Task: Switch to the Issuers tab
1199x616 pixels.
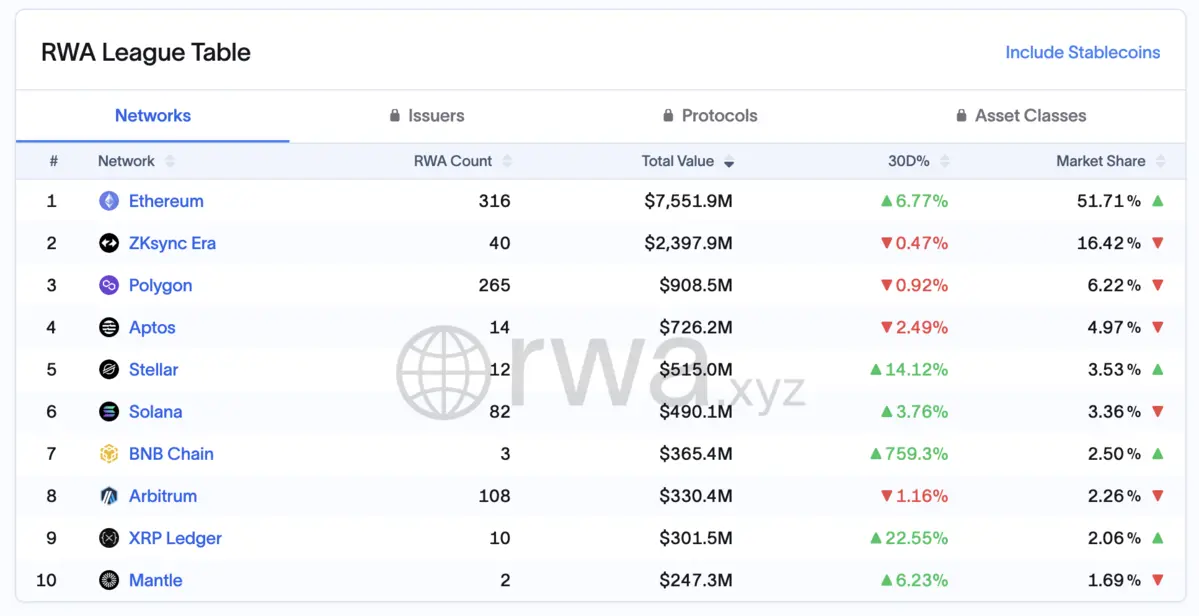Action: pos(426,116)
